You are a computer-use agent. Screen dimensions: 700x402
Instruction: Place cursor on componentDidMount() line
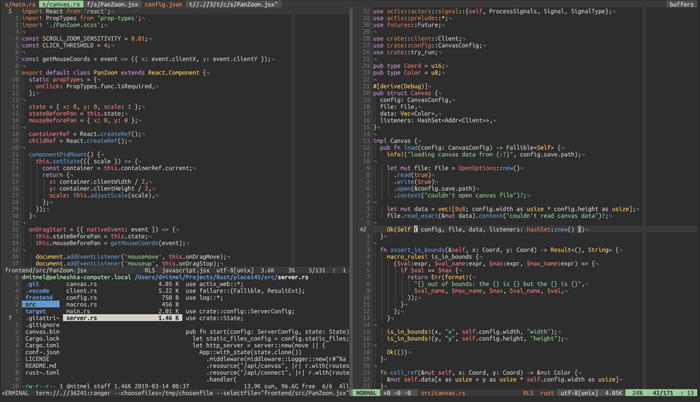click(66, 155)
